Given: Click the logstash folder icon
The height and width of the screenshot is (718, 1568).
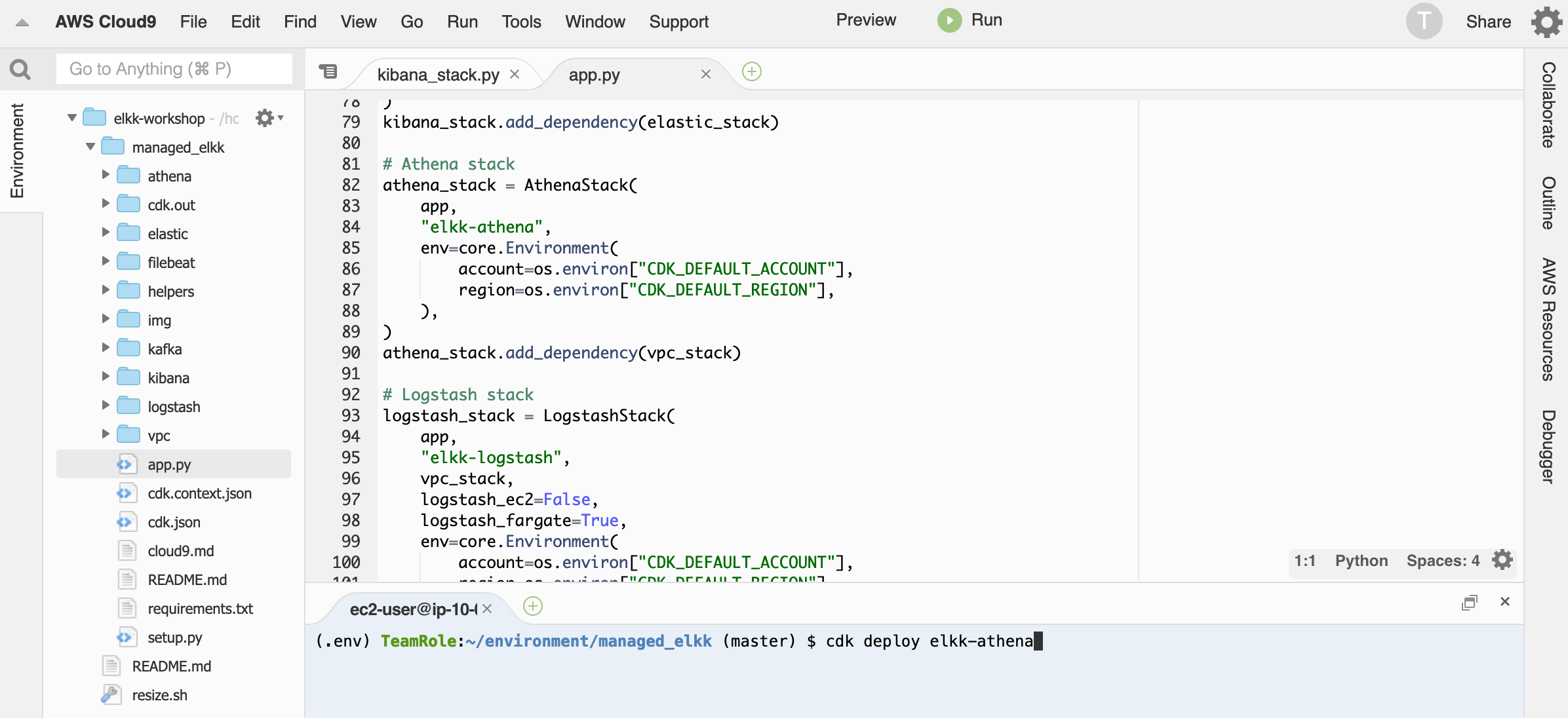Looking at the screenshot, I should point(128,406).
